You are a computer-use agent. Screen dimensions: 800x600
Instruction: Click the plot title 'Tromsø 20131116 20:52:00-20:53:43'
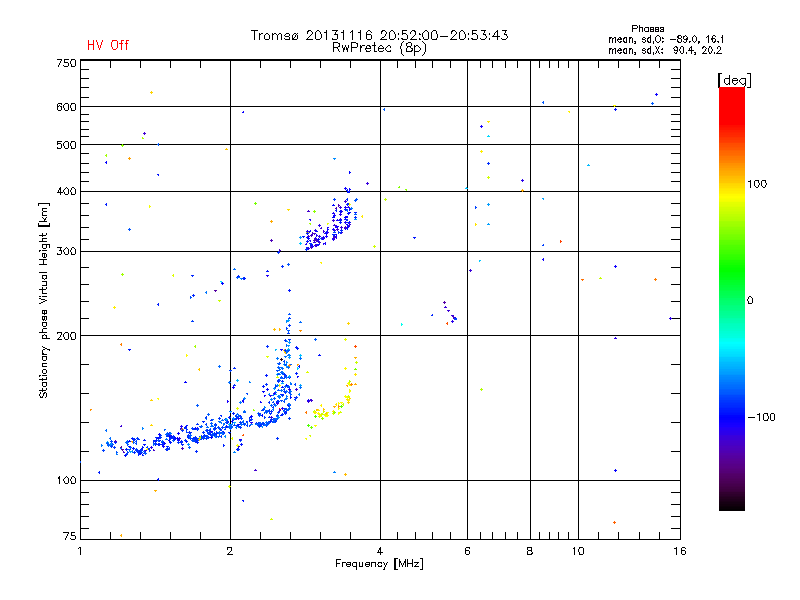click(x=379, y=35)
